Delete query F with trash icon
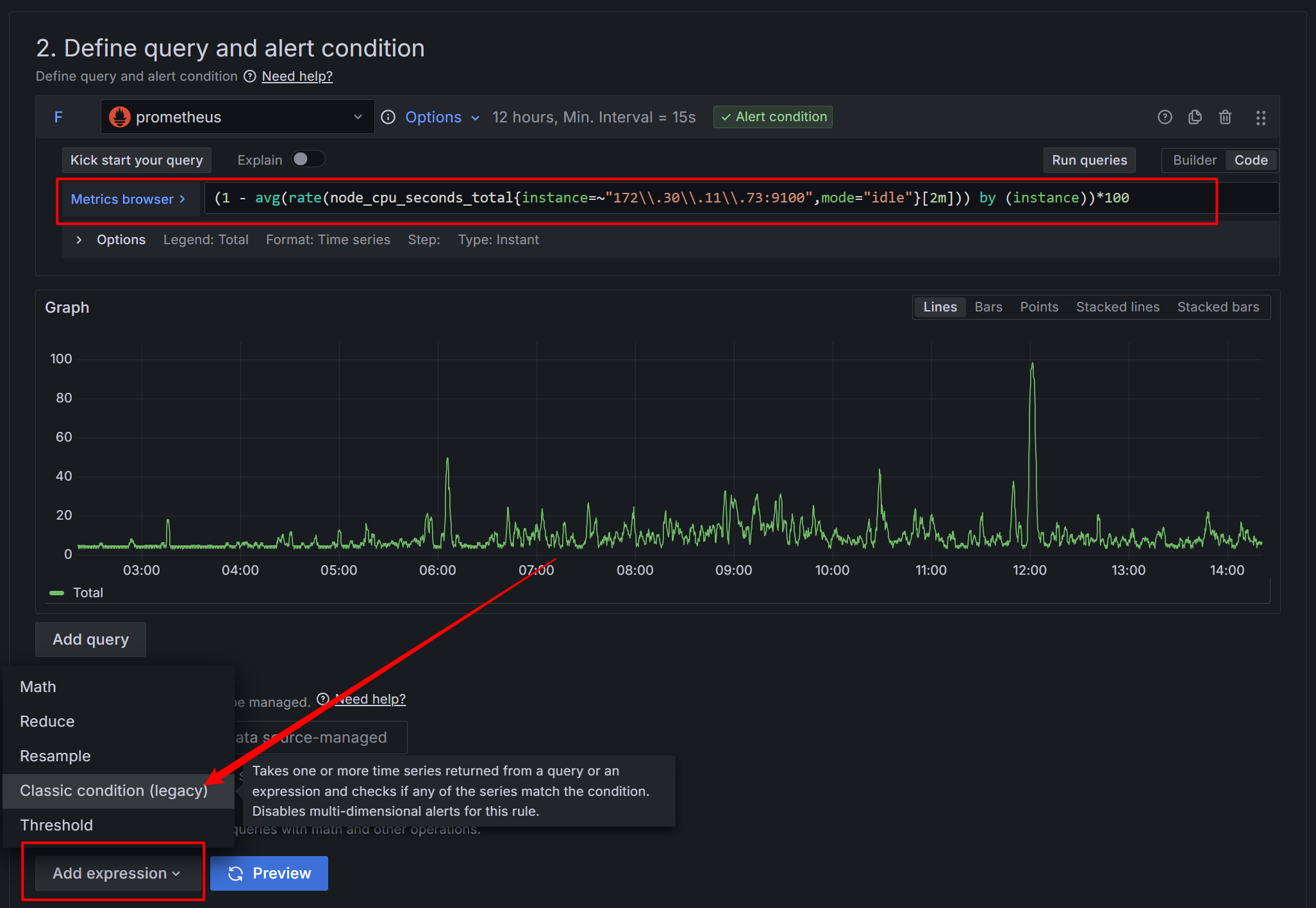 coord(1225,117)
